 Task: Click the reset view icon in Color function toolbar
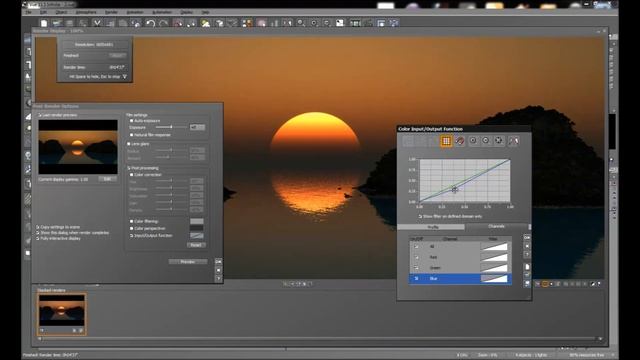pos(499,141)
